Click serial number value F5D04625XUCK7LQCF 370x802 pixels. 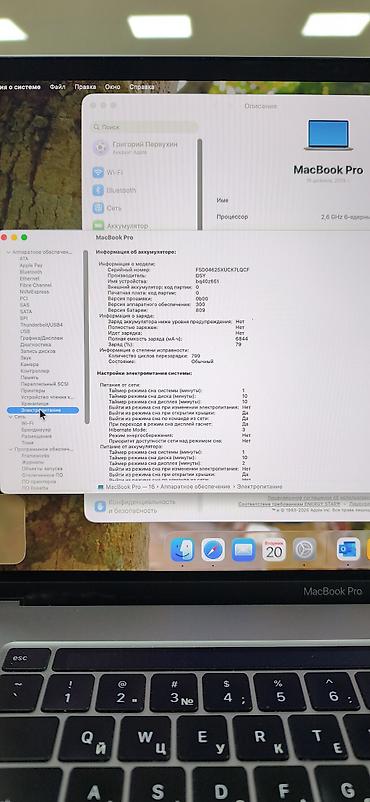(222, 270)
